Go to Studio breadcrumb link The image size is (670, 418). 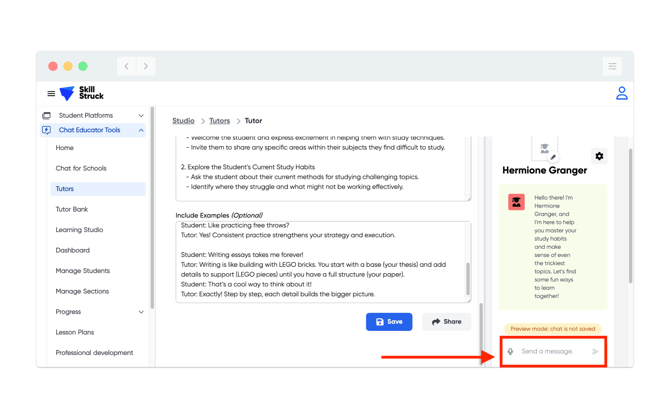(183, 121)
